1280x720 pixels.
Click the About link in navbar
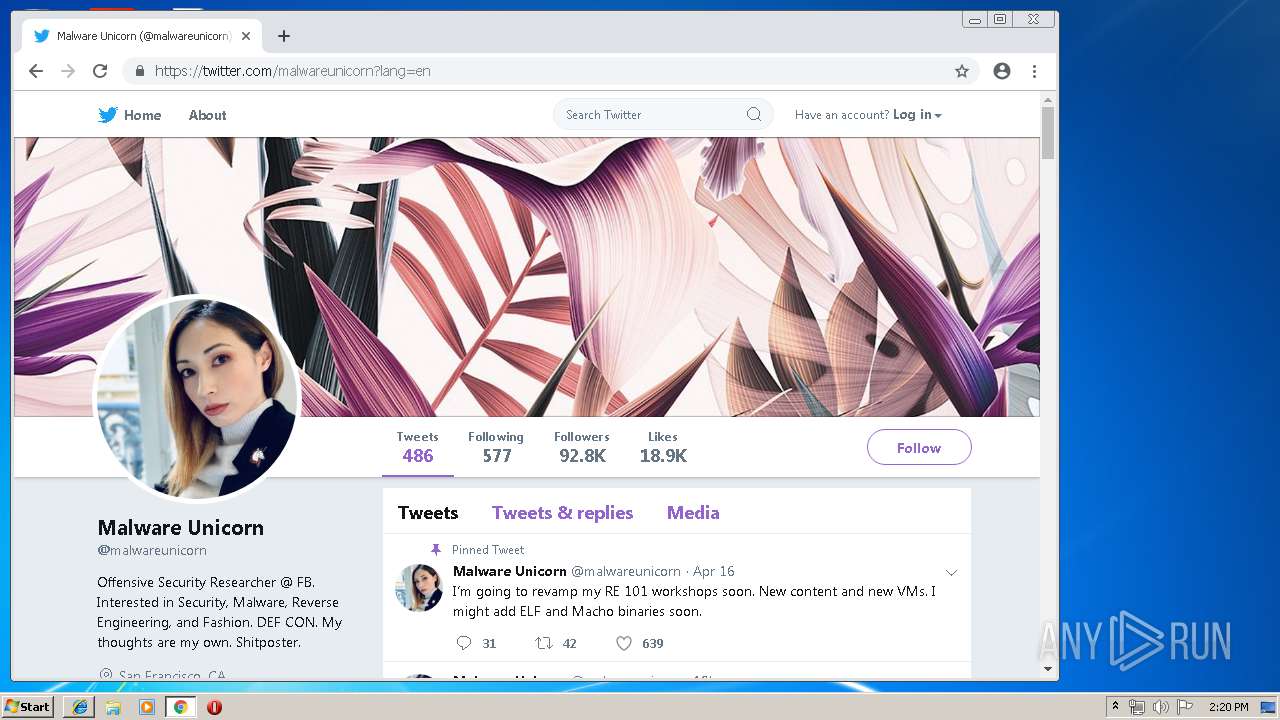(207, 115)
